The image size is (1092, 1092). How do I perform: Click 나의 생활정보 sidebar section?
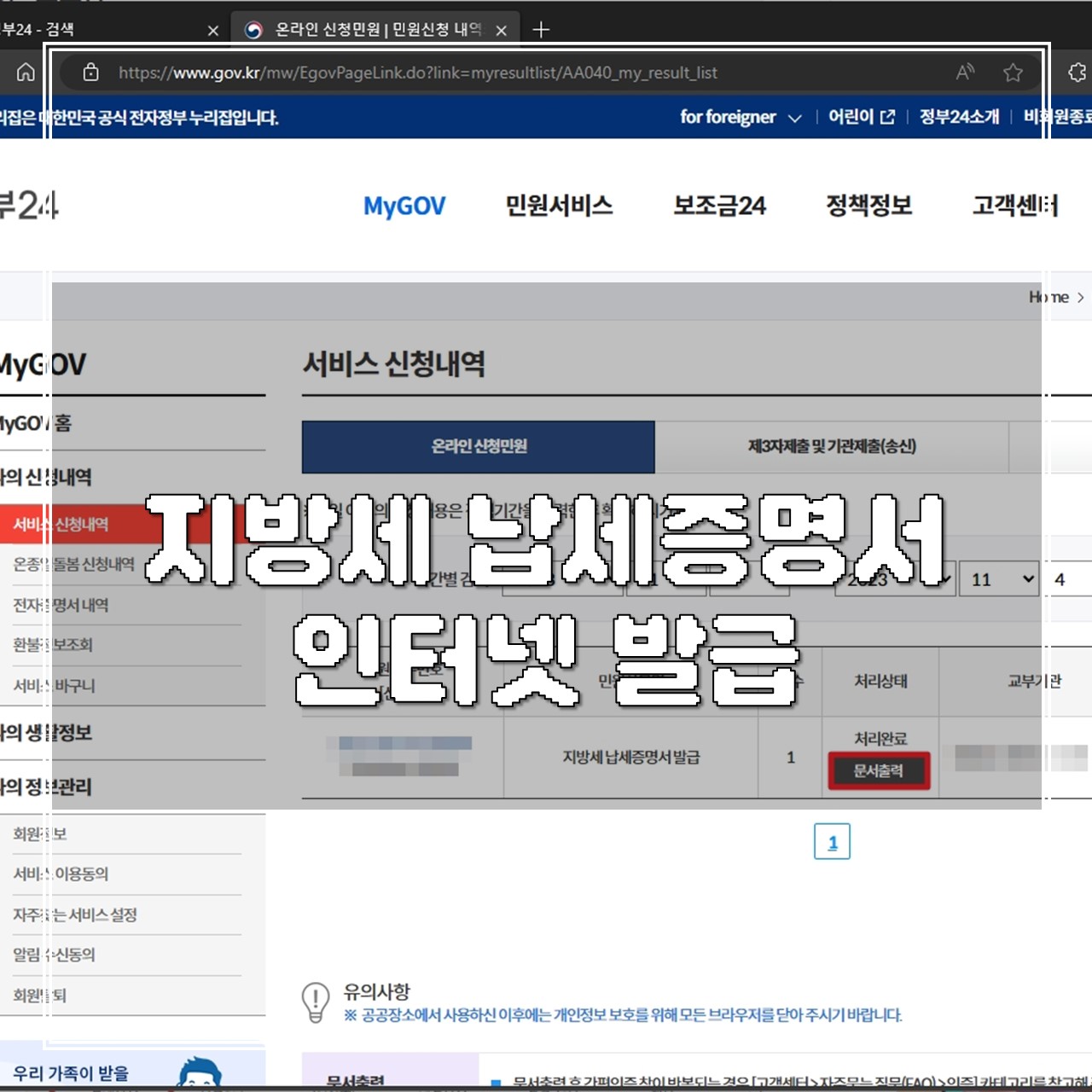46,733
